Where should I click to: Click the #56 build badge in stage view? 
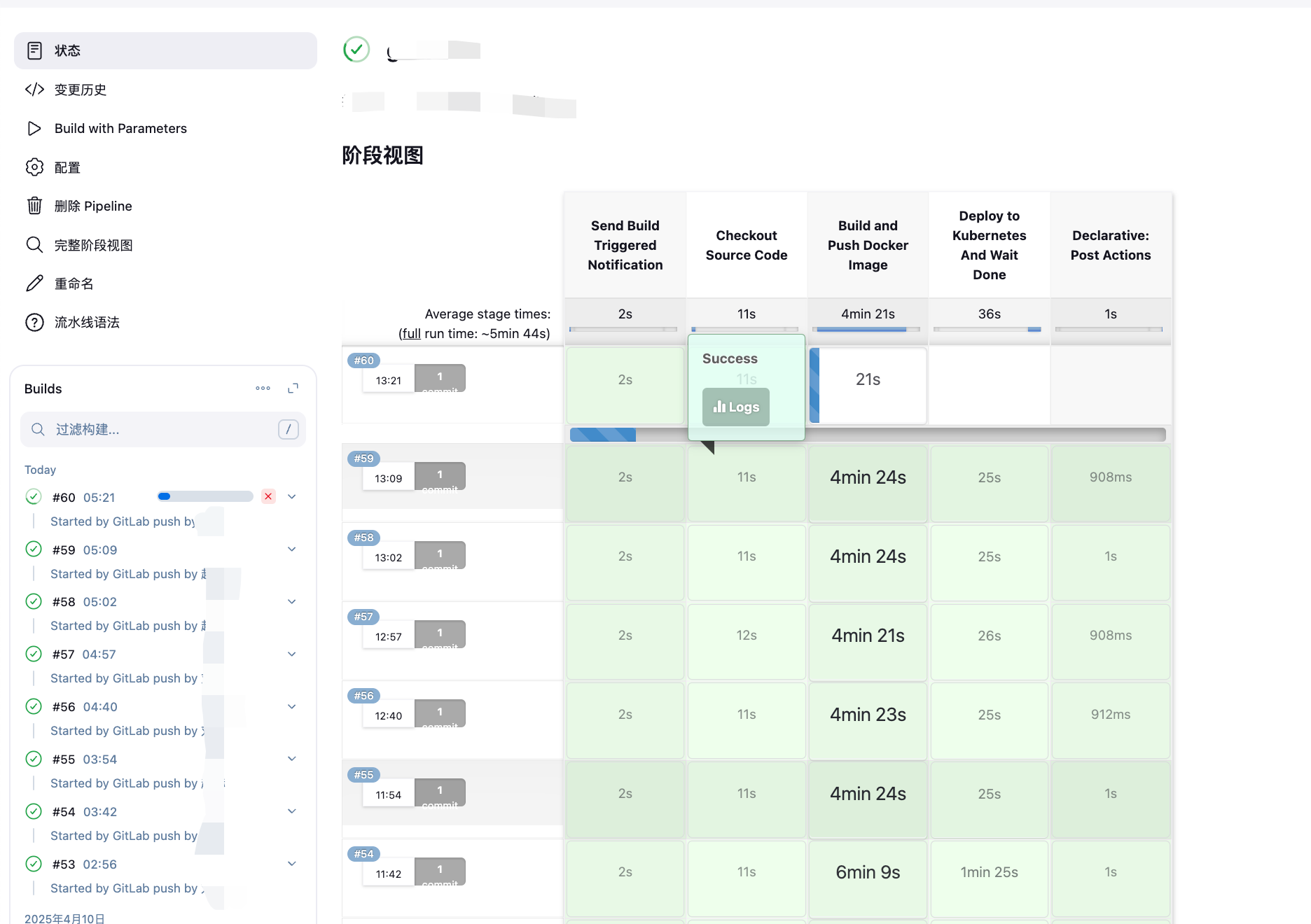363,696
